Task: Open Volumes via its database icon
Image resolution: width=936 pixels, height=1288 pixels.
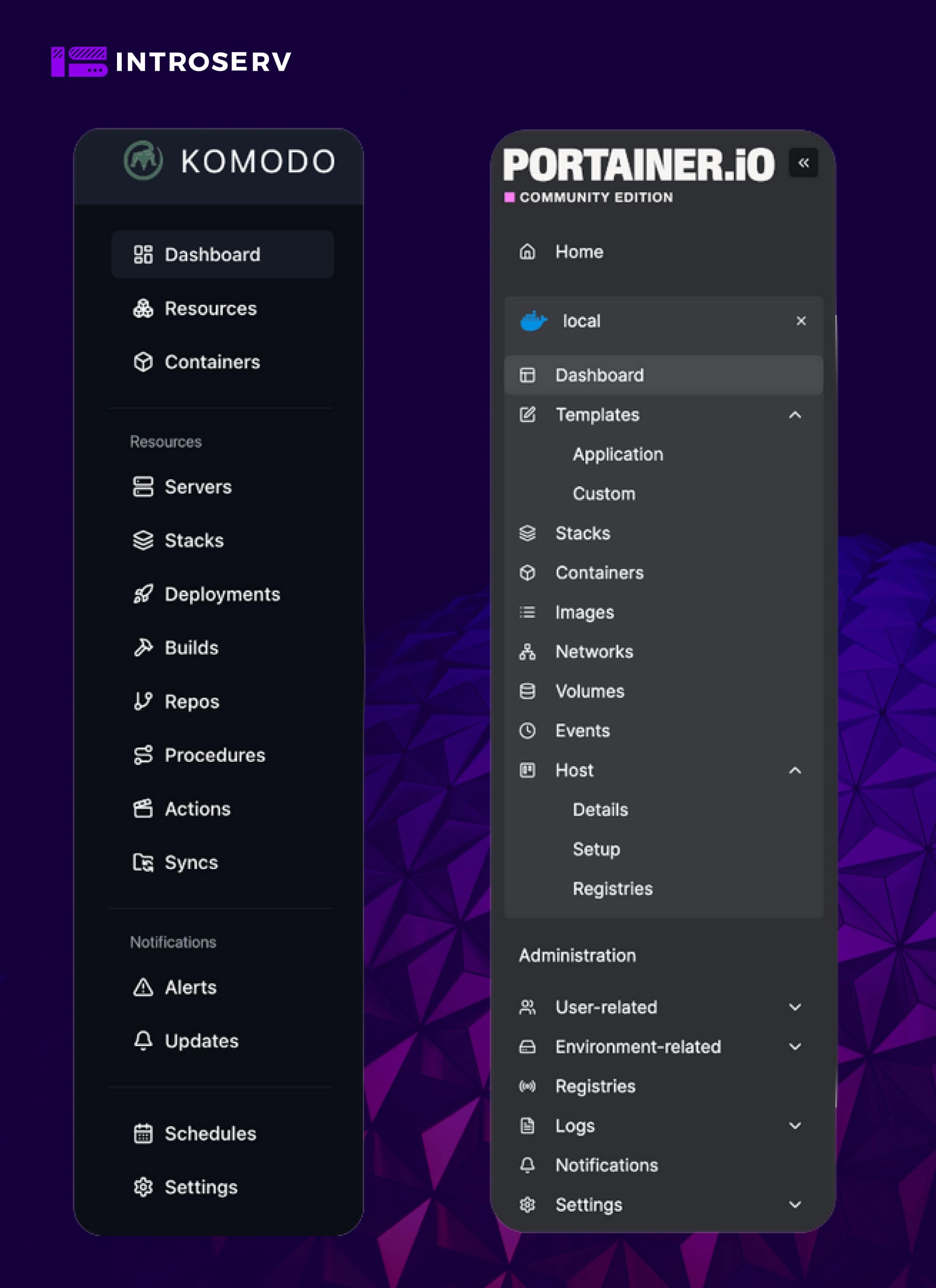Action: pos(527,691)
